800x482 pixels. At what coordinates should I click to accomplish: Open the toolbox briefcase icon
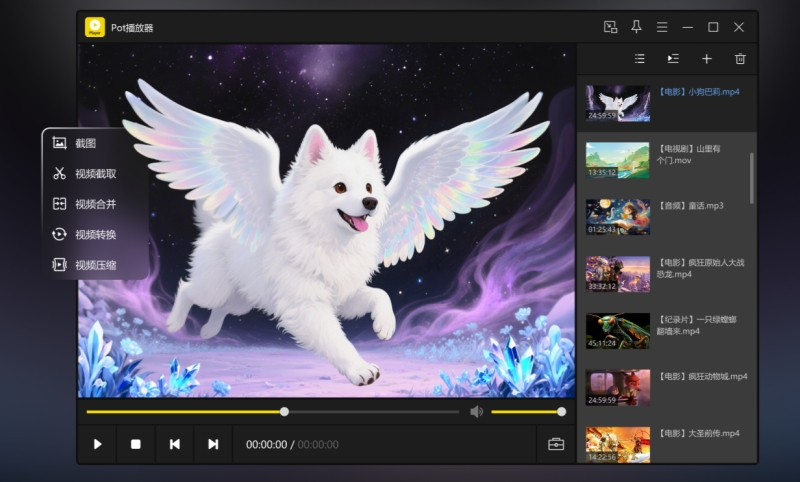tap(556, 444)
